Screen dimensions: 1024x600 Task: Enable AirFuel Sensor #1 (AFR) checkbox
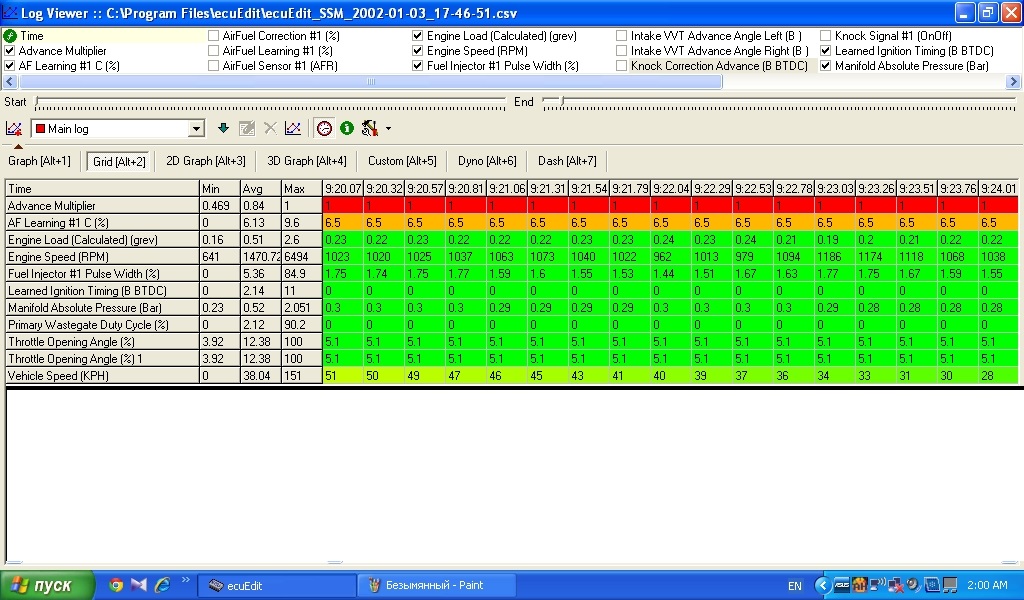(x=214, y=66)
